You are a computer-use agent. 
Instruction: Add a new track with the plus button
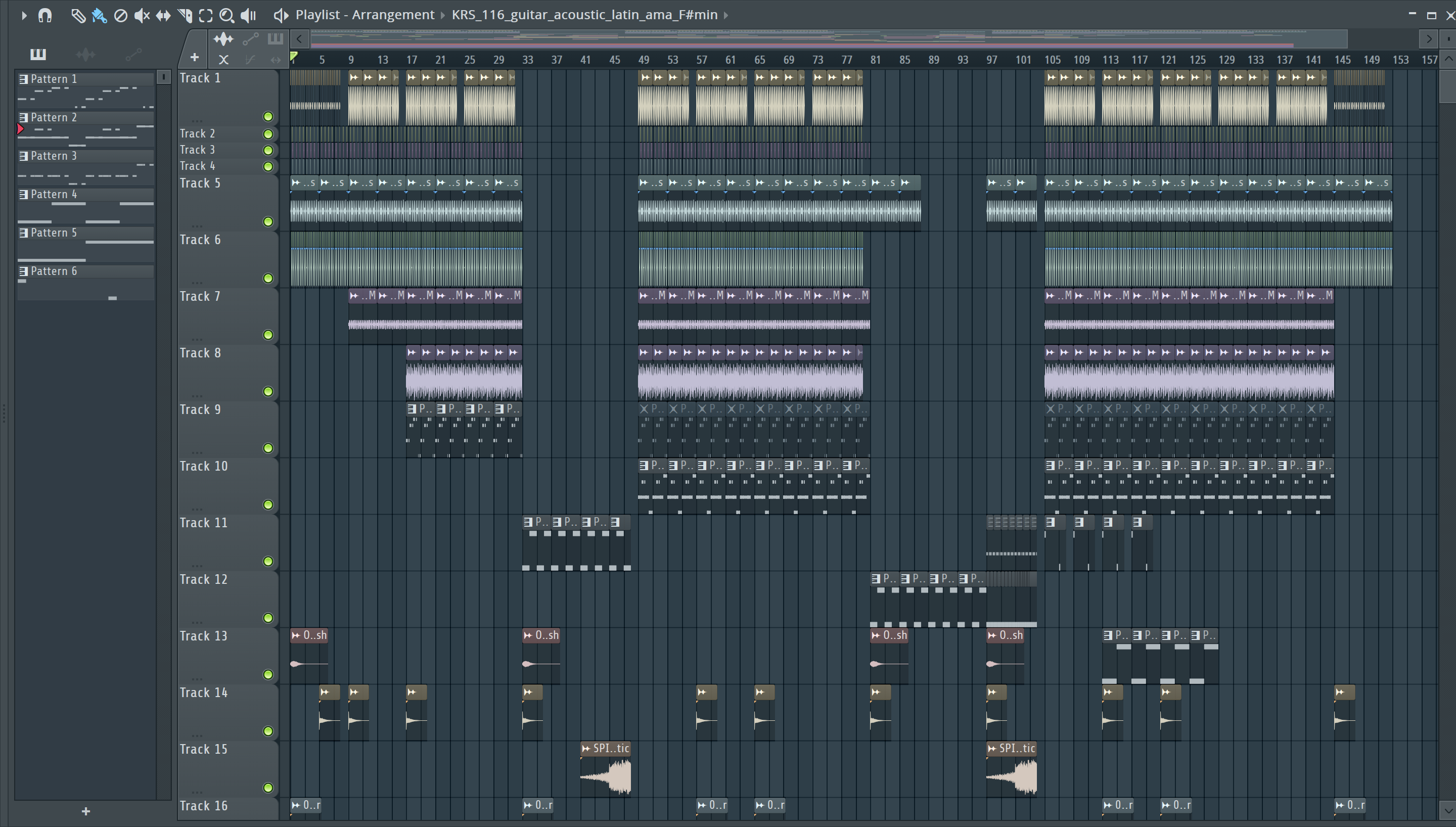(x=194, y=57)
